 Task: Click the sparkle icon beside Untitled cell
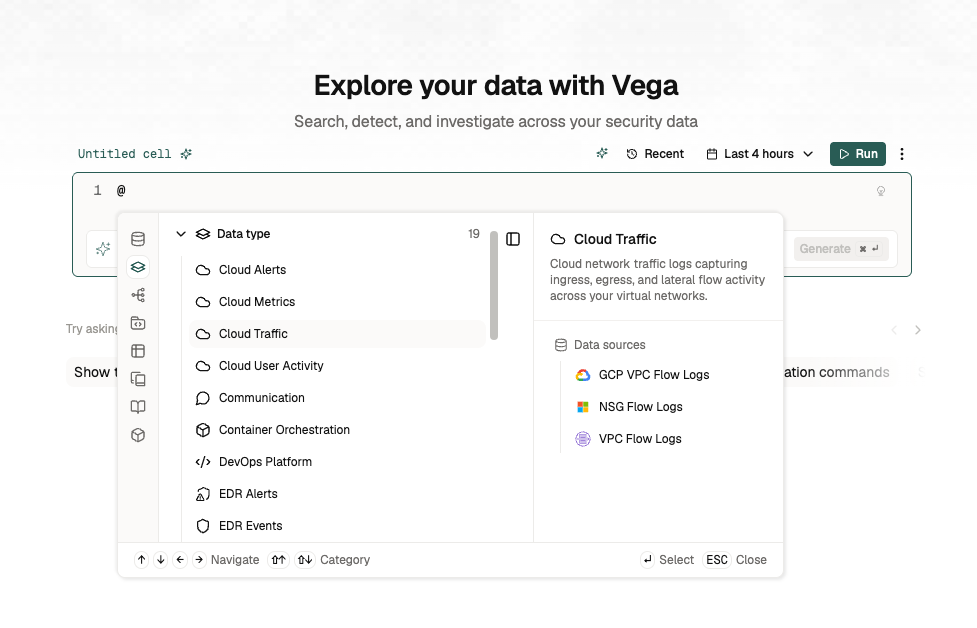coord(186,154)
